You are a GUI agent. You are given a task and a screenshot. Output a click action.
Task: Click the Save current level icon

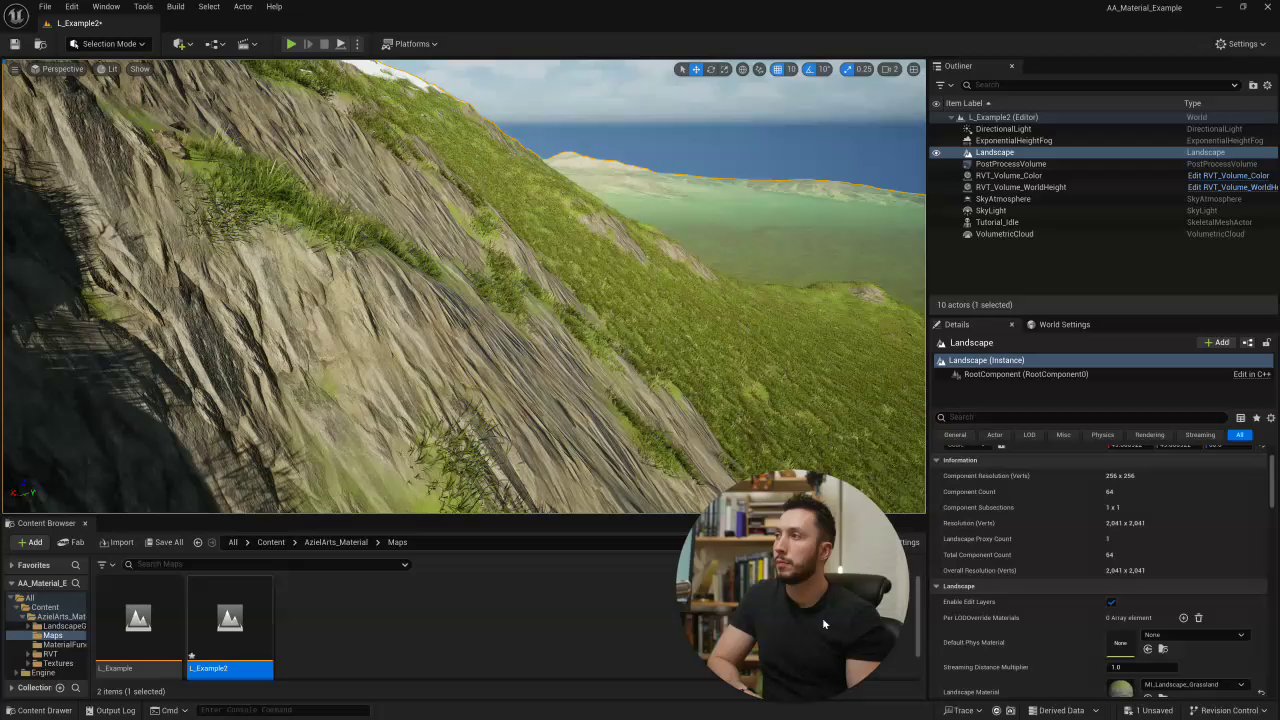(x=15, y=44)
